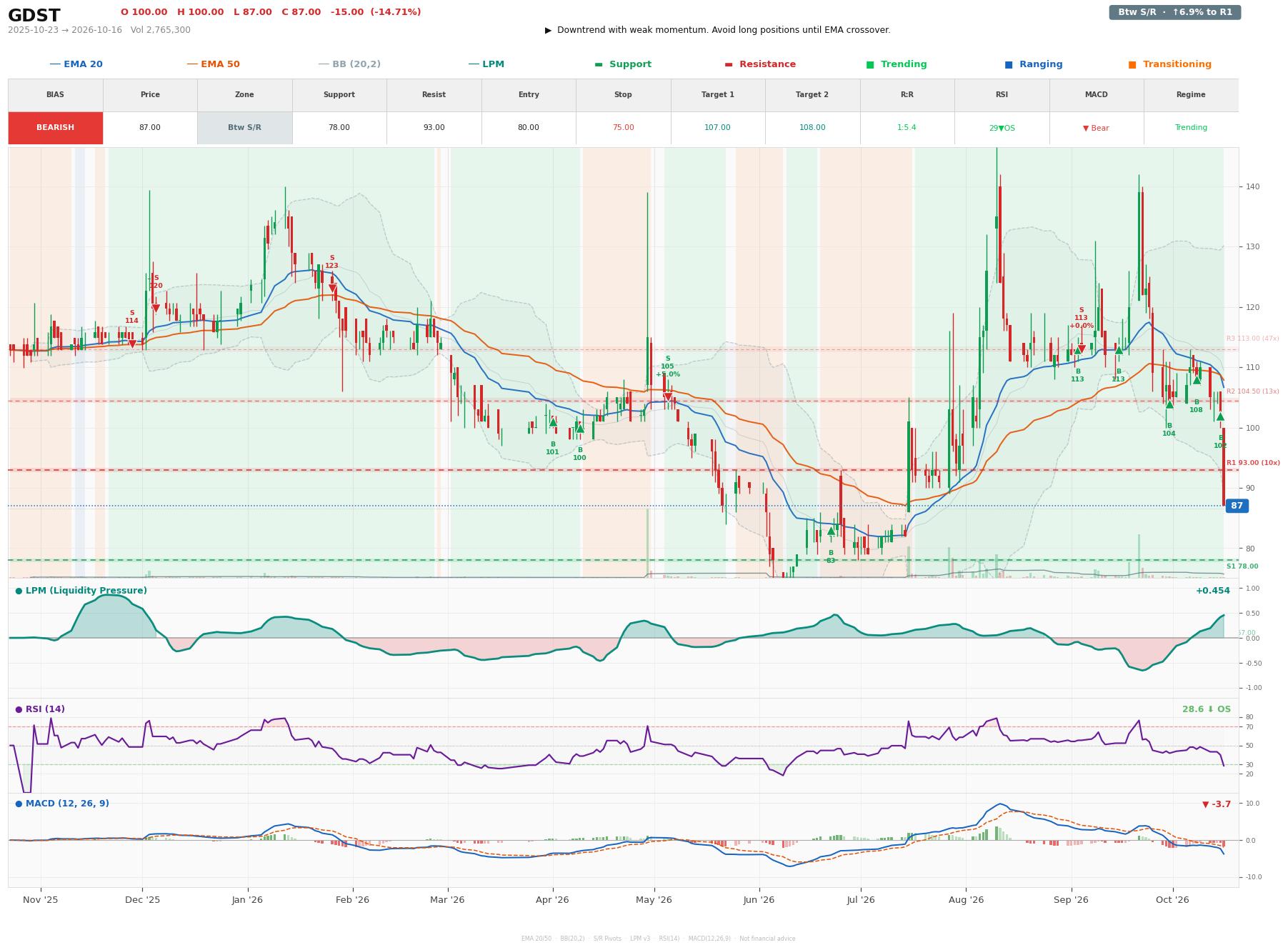Image resolution: width=1288 pixels, height=950 pixels.
Task: Click the S1 78.00 support label
Action: click(1242, 566)
